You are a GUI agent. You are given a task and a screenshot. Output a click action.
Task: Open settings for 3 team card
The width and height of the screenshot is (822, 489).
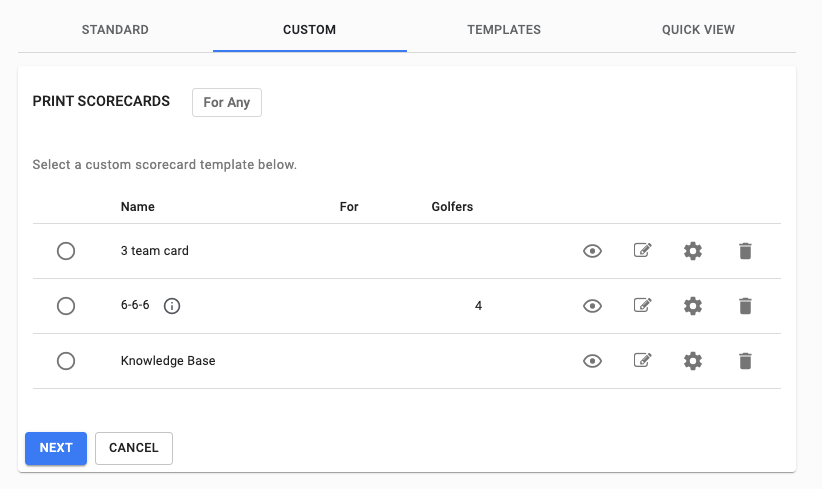coord(693,251)
